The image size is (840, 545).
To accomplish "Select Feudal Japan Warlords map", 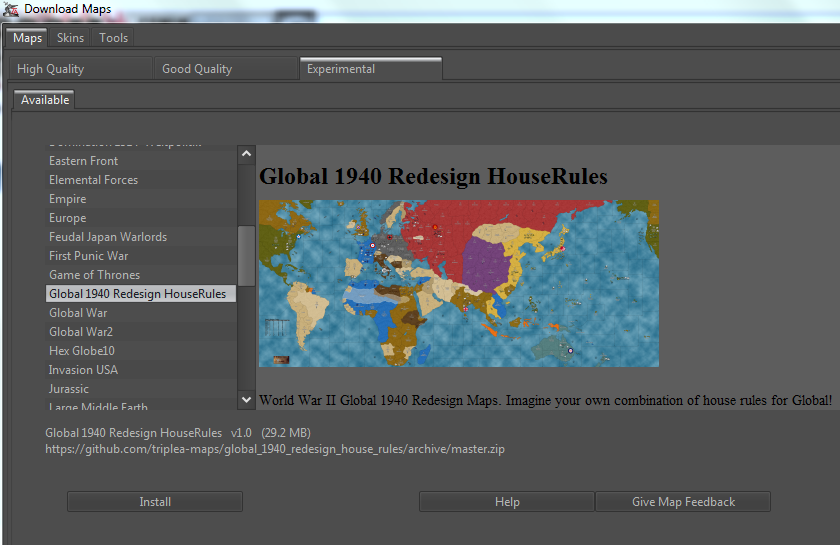I will 140,237.
